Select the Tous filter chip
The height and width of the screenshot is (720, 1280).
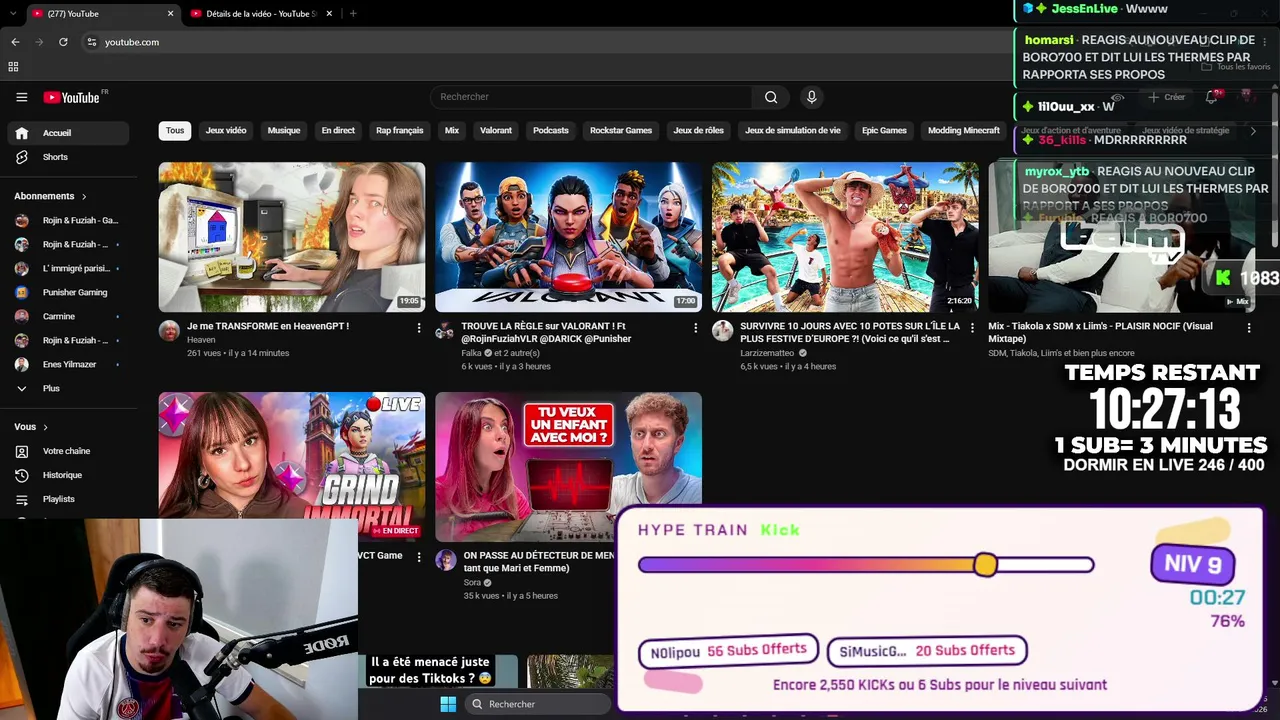click(175, 131)
